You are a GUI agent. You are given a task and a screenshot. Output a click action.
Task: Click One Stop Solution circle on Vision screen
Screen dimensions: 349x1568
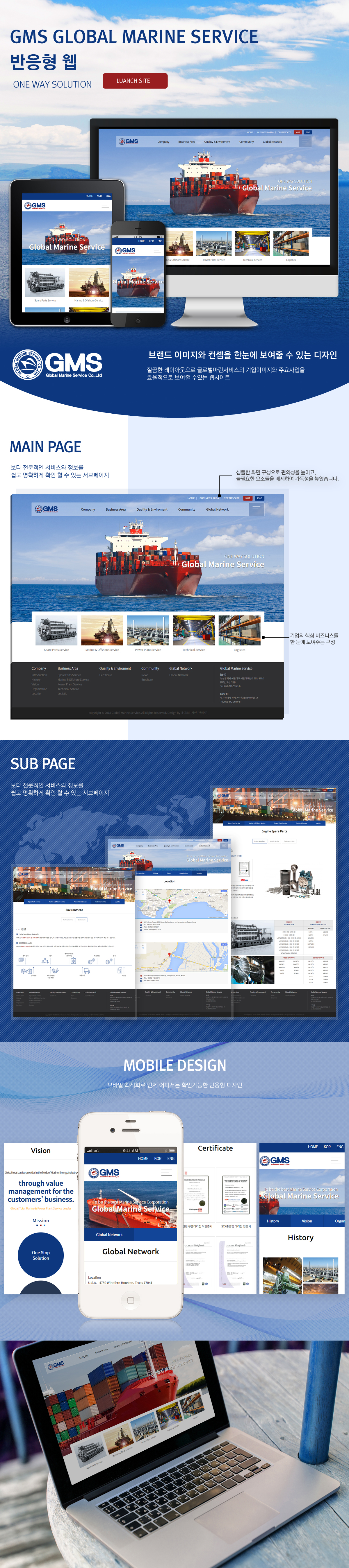click(x=41, y=1255)
